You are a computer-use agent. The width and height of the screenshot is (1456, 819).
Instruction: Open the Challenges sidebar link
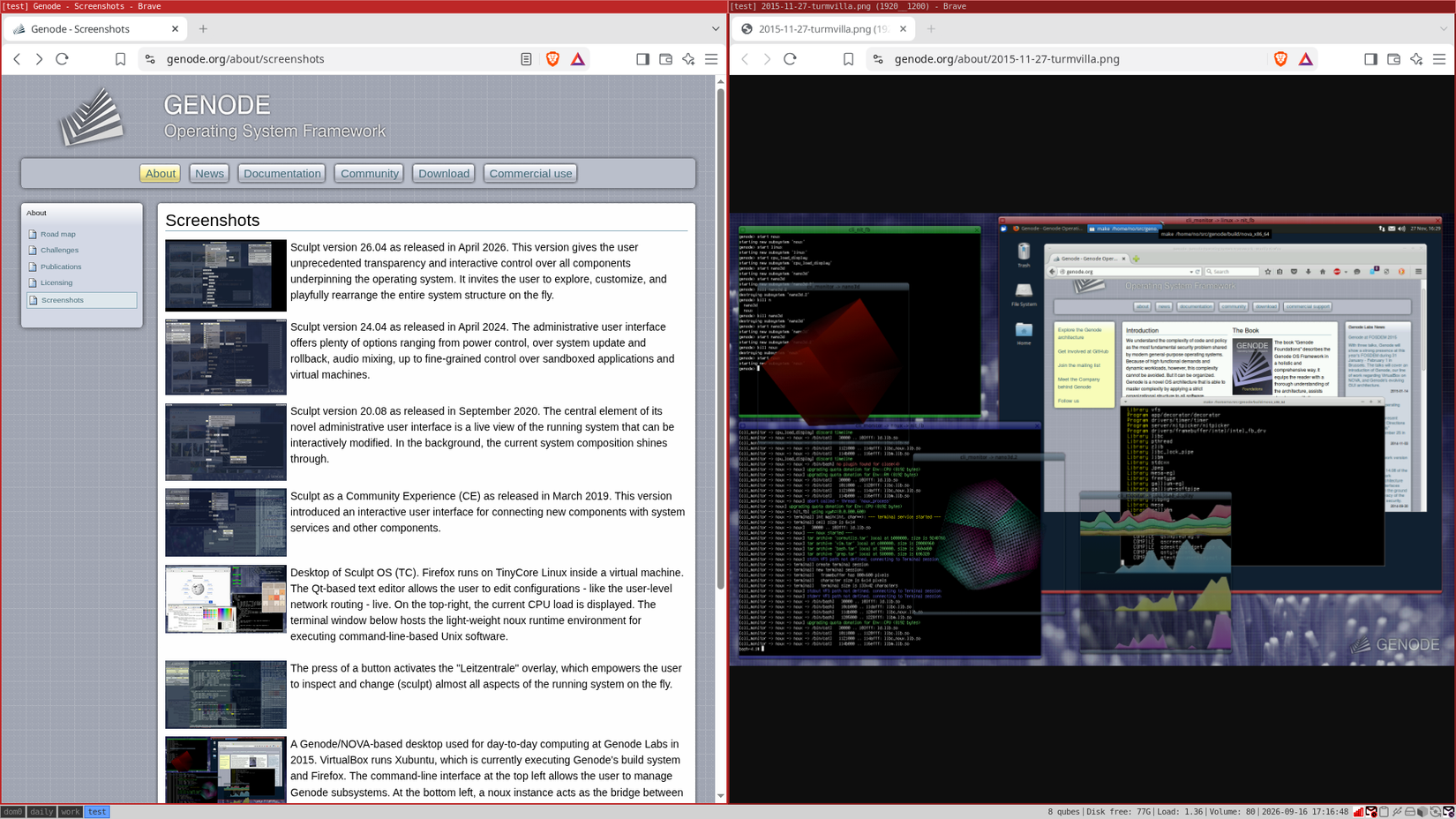(x=59, y=250)
